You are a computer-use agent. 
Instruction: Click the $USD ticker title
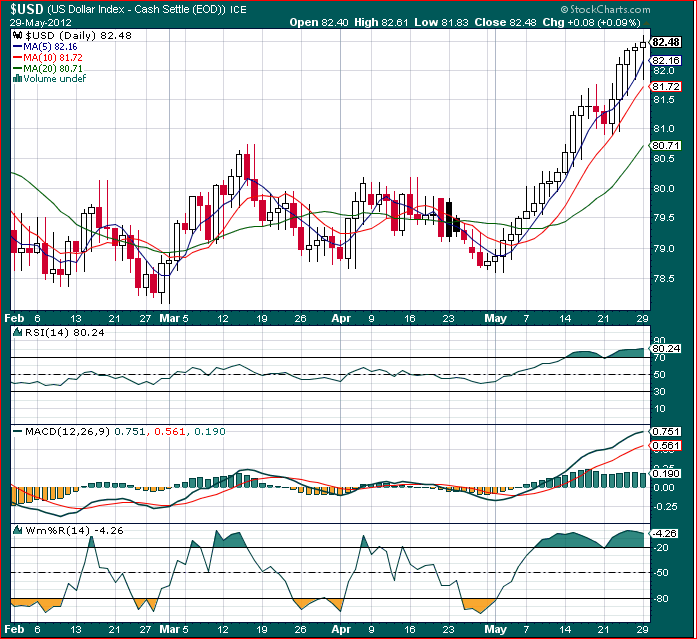[26, 9]
